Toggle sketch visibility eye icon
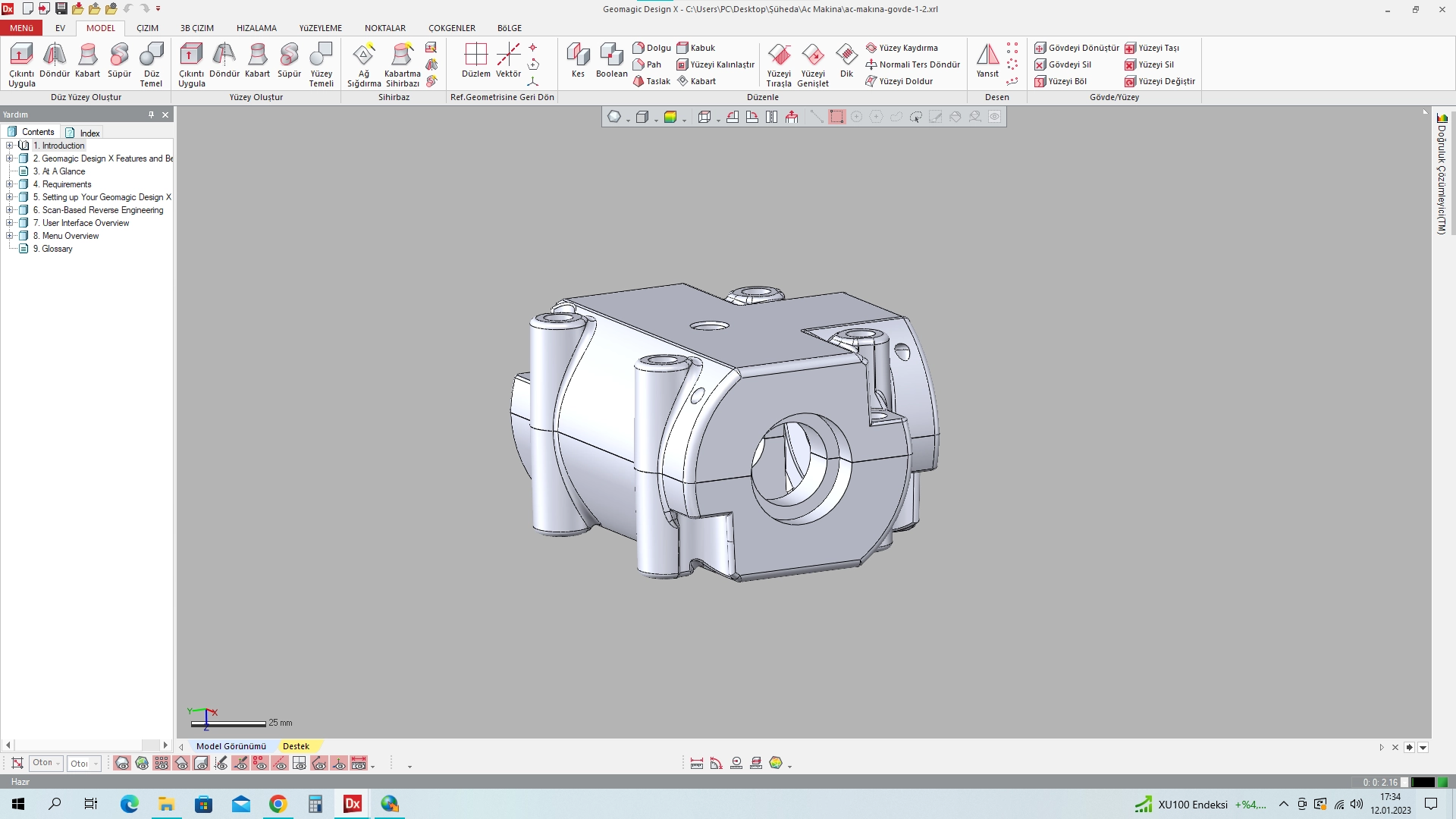This screenshot has width=1456, height=819. pos(221,764)
